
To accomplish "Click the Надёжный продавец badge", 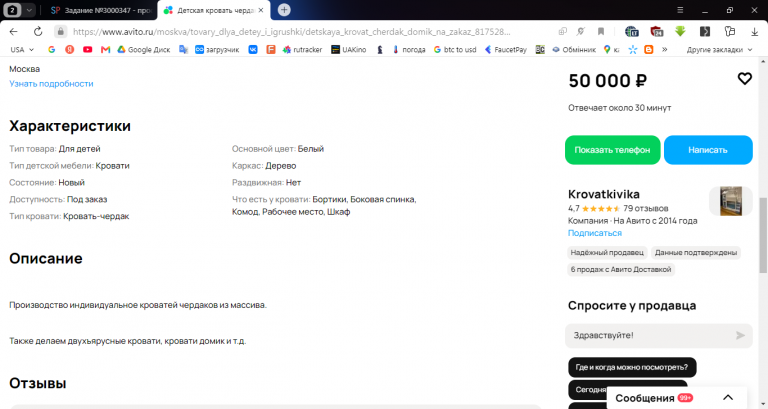I will [x=607, y=253].
